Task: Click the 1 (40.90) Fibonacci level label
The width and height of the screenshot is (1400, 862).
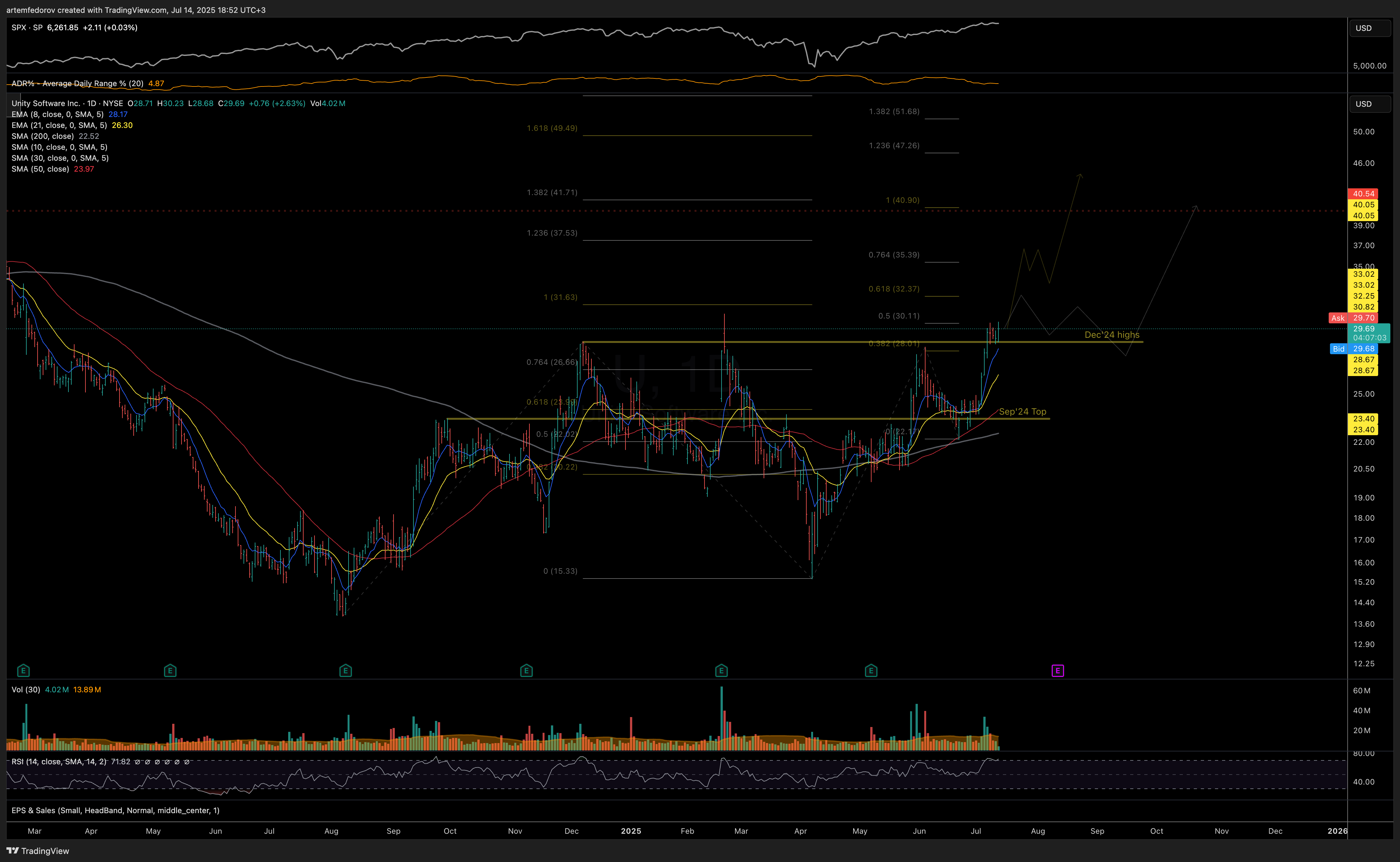Action: pos(903,200)
